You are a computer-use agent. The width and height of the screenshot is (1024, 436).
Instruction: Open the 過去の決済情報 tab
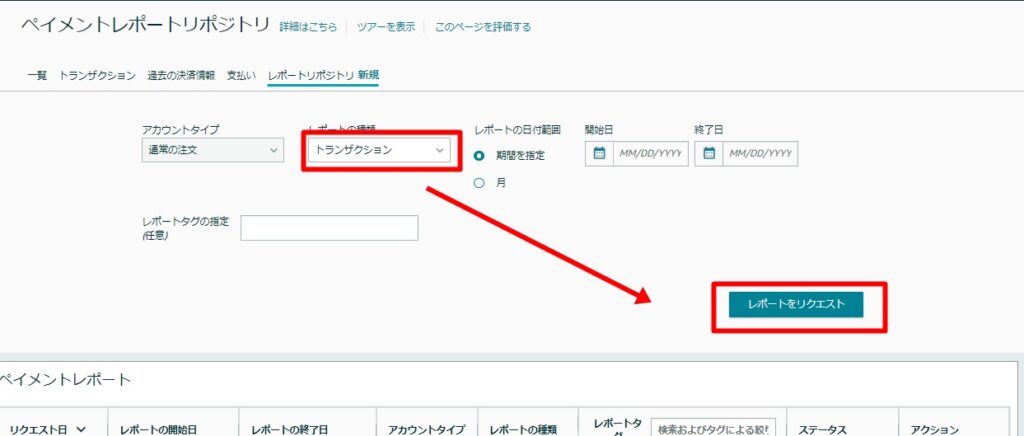(181, 75)
